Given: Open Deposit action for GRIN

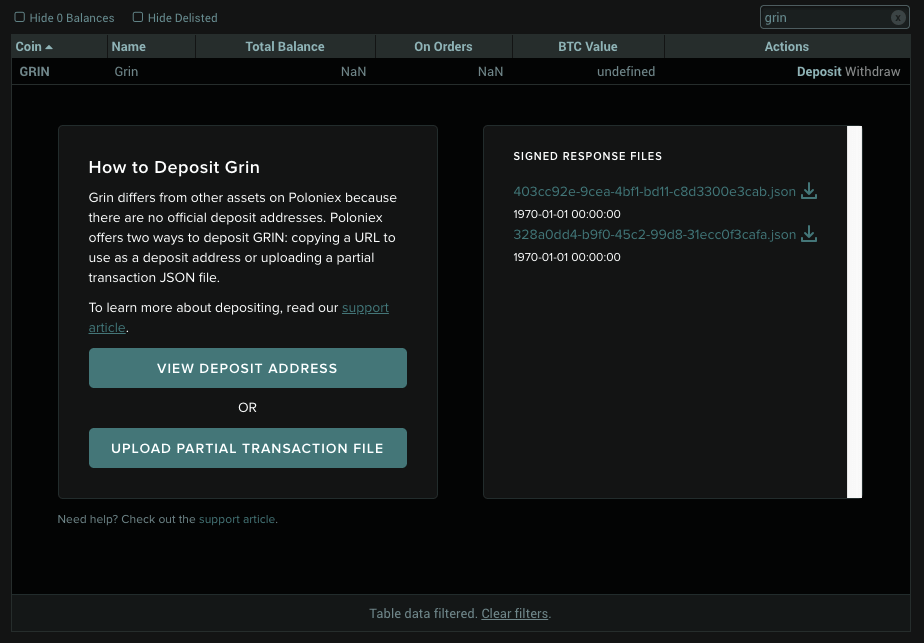Looking at the screenshot, I should tap(819, 72).
